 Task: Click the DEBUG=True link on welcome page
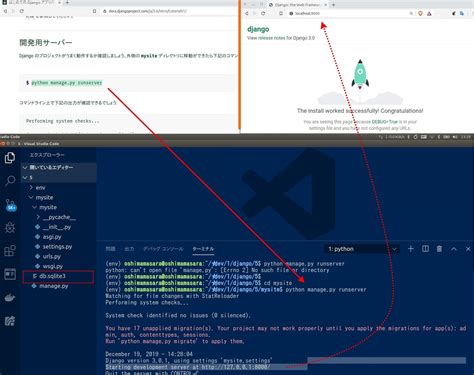(x=385, y=122)
